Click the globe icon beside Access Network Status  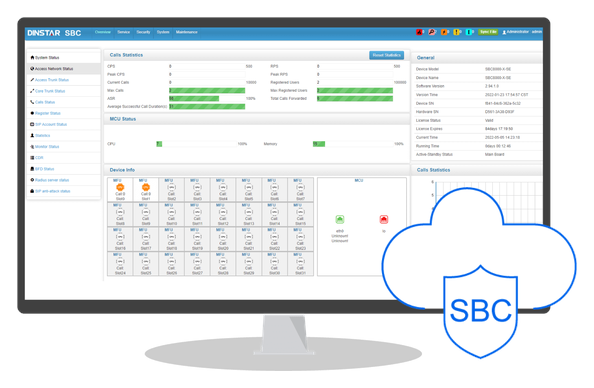(32, 69)
